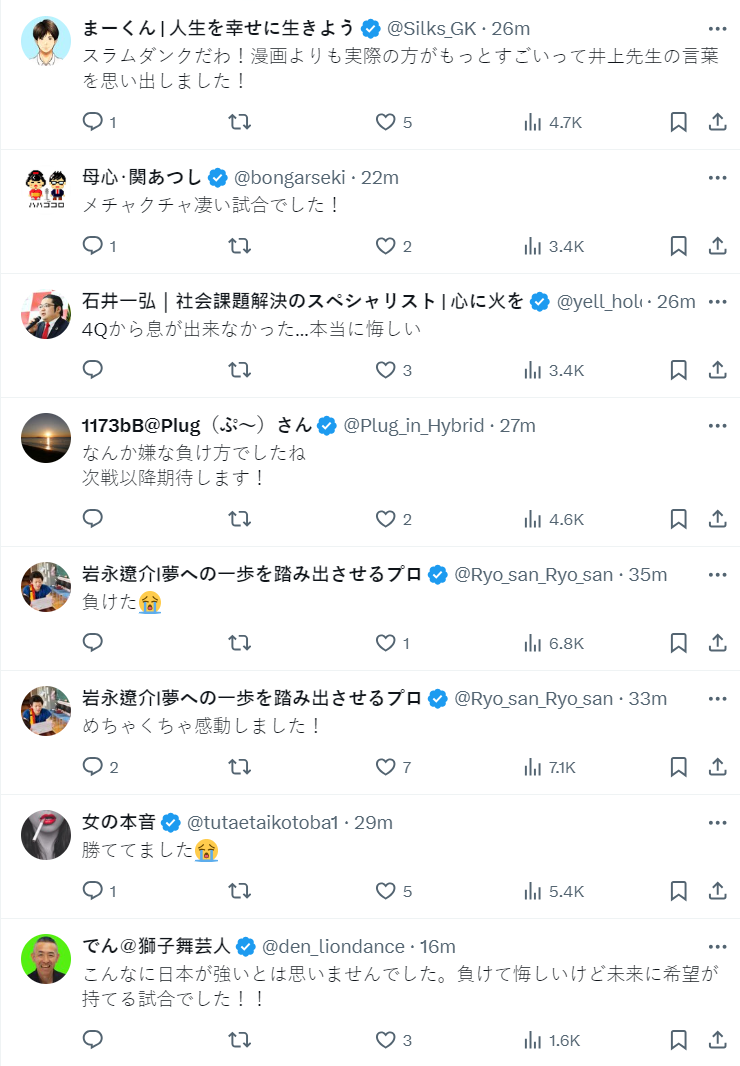
Task: Like the めちゃくちゃ感動しました tweet
Action: pyautogui.click(x=386, y=767)
